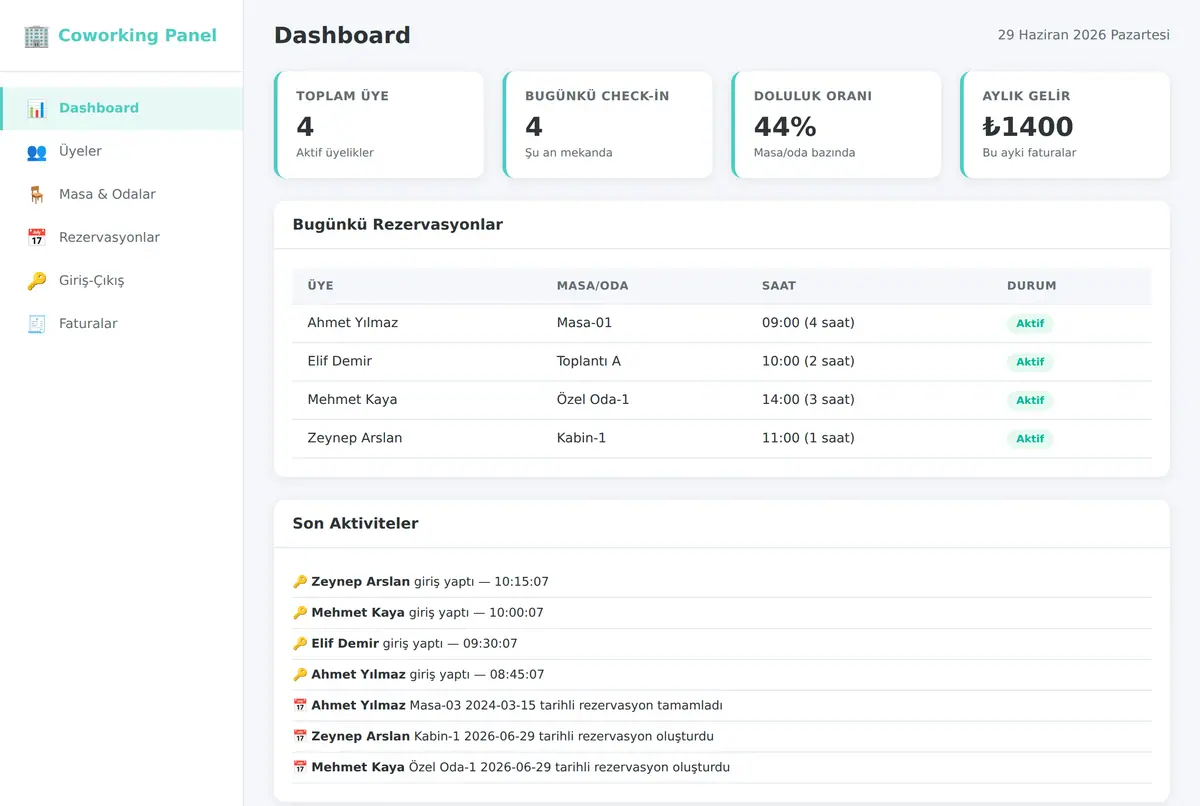Click the SAAT column header
1200x806 pixels.
point(779,286)
